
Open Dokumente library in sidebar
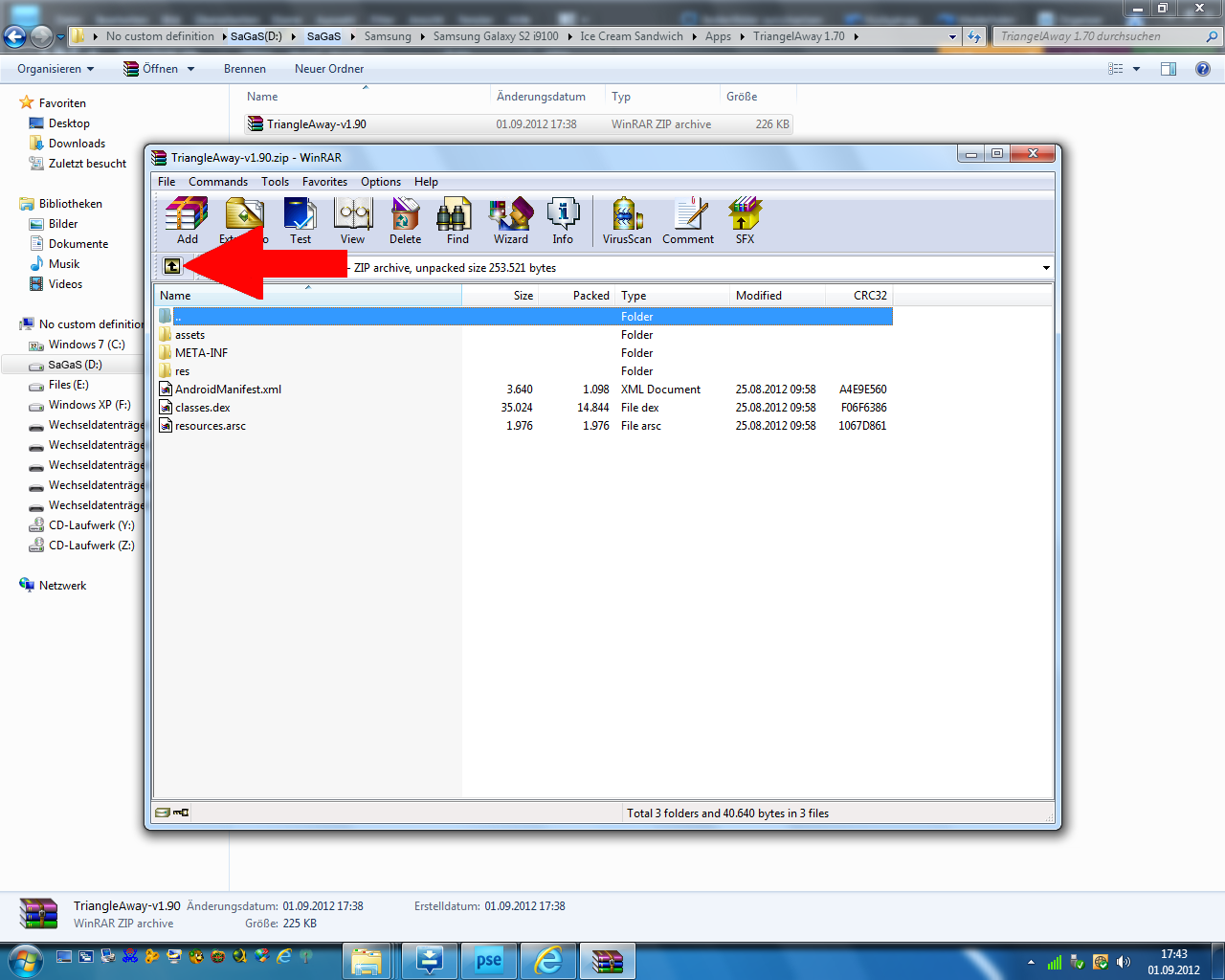coord(68,244)
